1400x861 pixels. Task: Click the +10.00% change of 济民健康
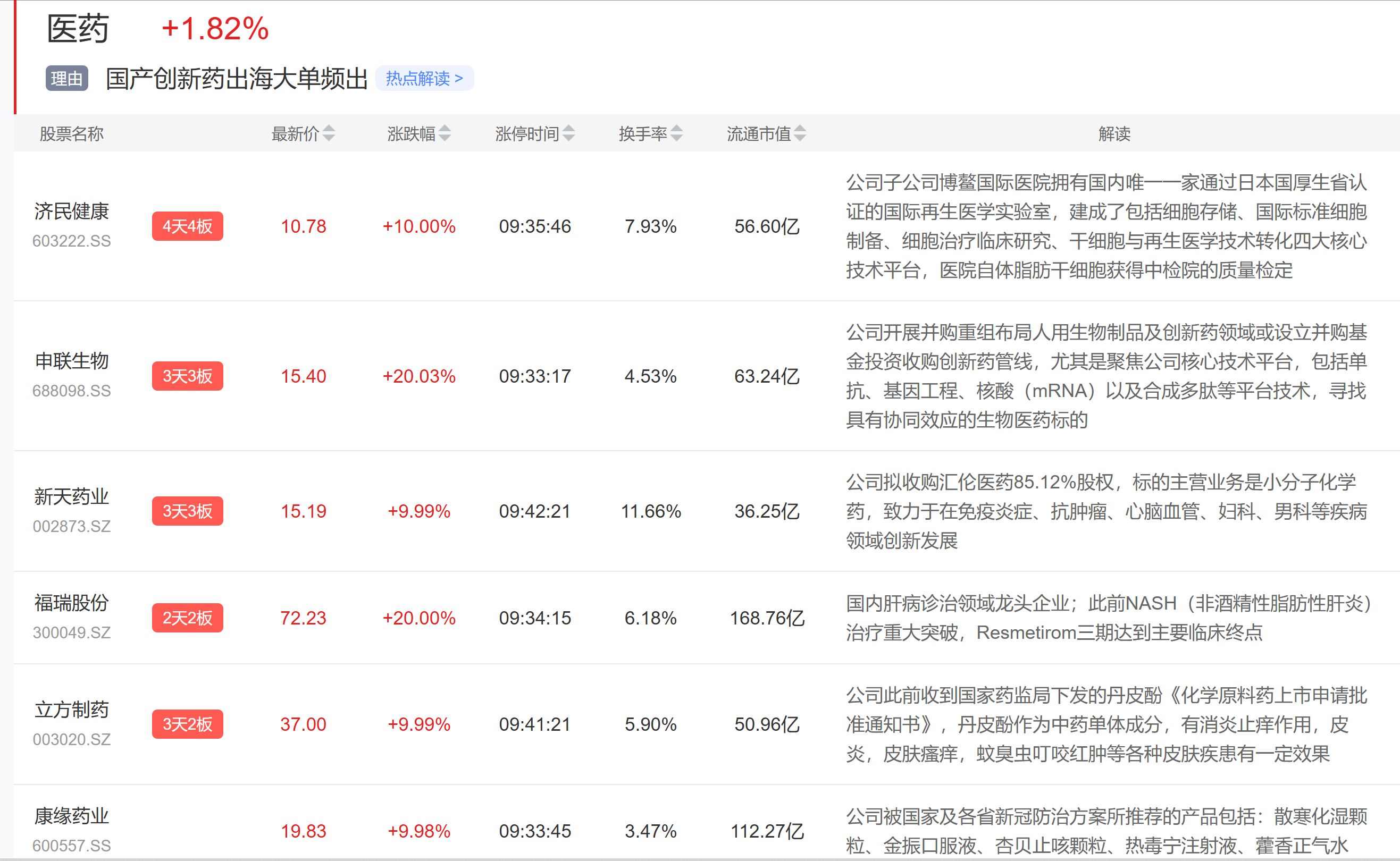tap(418, 226)
